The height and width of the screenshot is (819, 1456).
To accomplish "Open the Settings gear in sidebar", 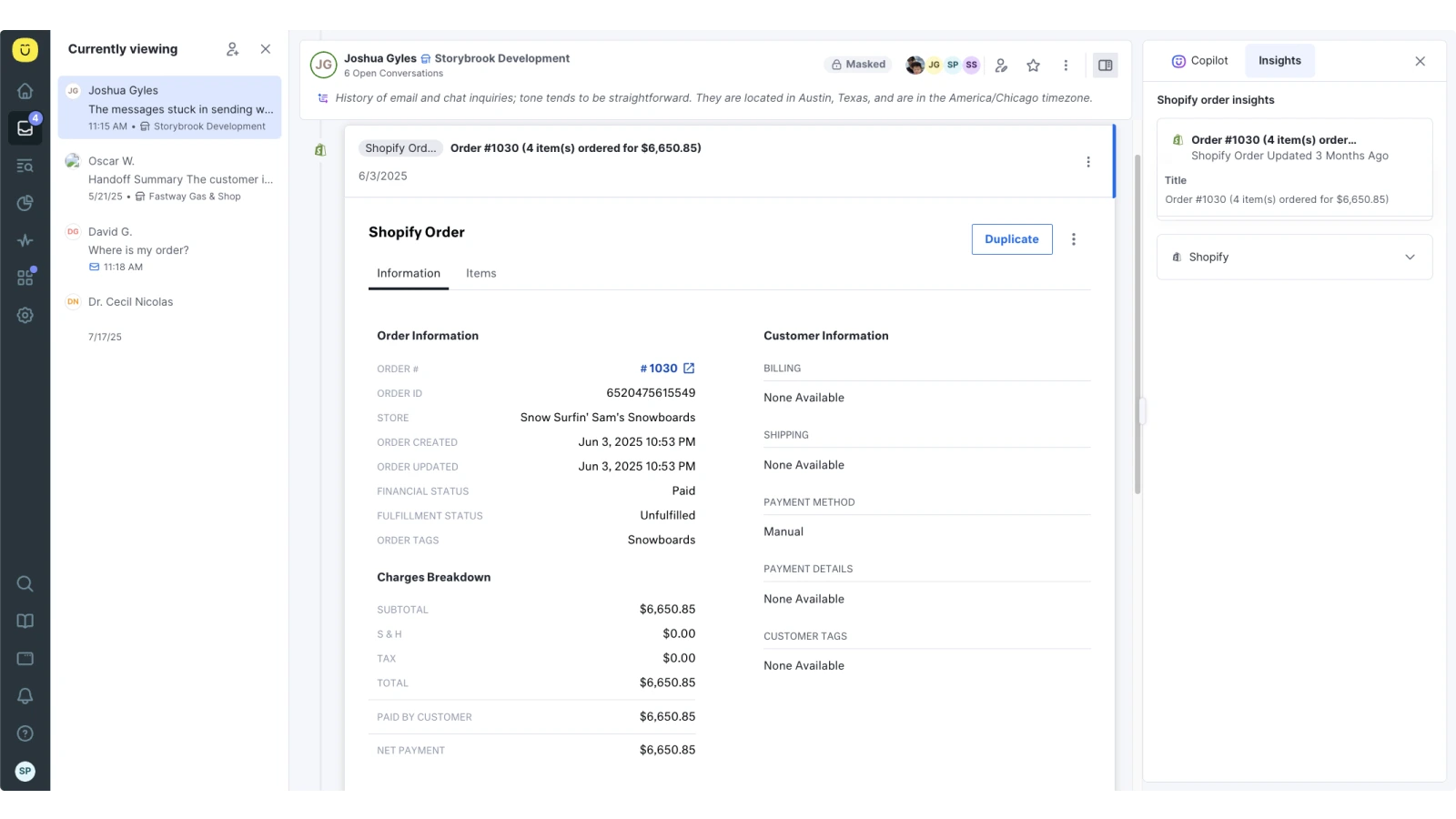I will 25,316.
